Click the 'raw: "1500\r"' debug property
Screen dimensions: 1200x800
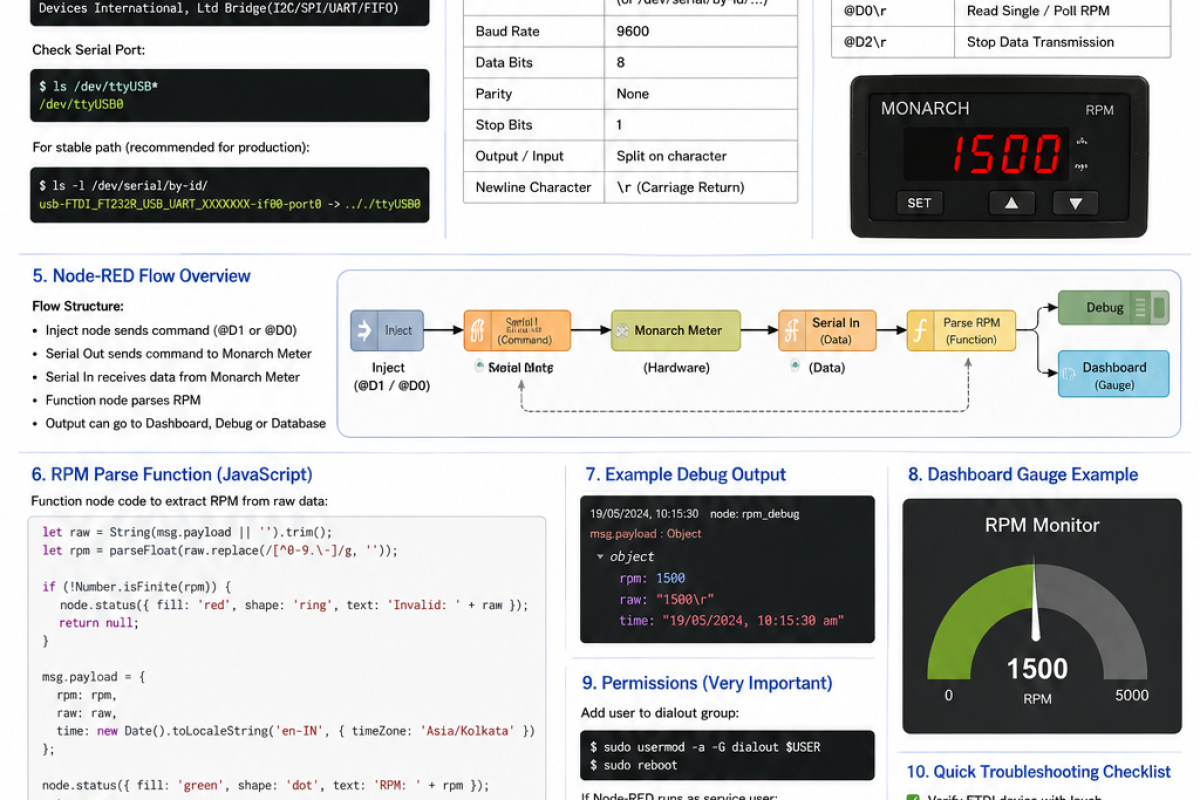(665, 599)
